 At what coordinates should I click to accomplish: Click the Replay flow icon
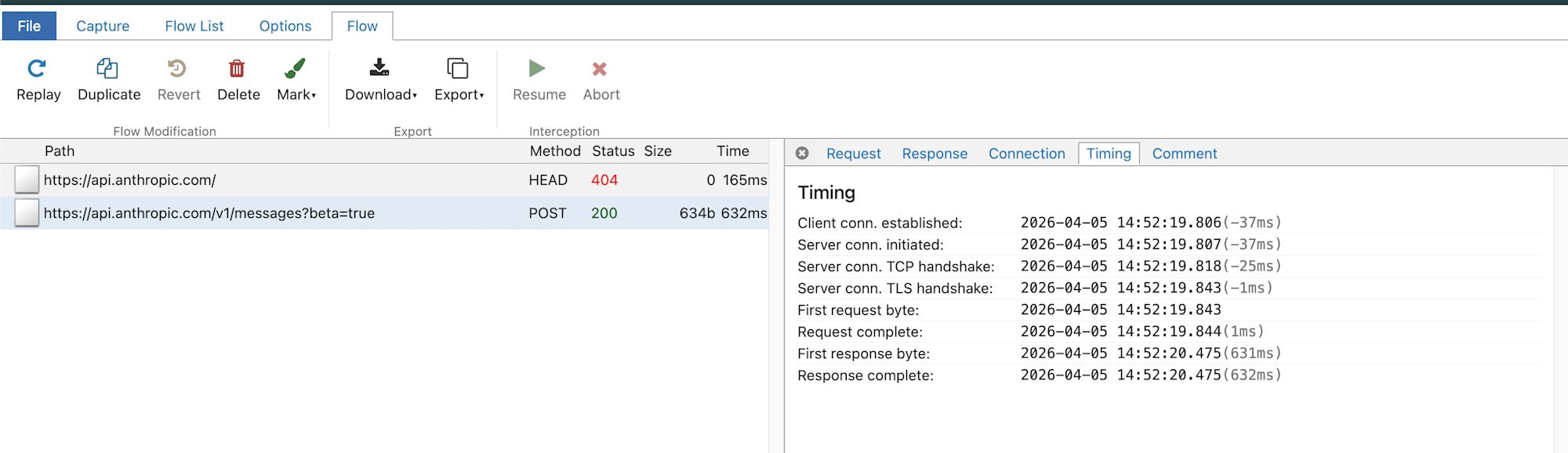(37, 69)
